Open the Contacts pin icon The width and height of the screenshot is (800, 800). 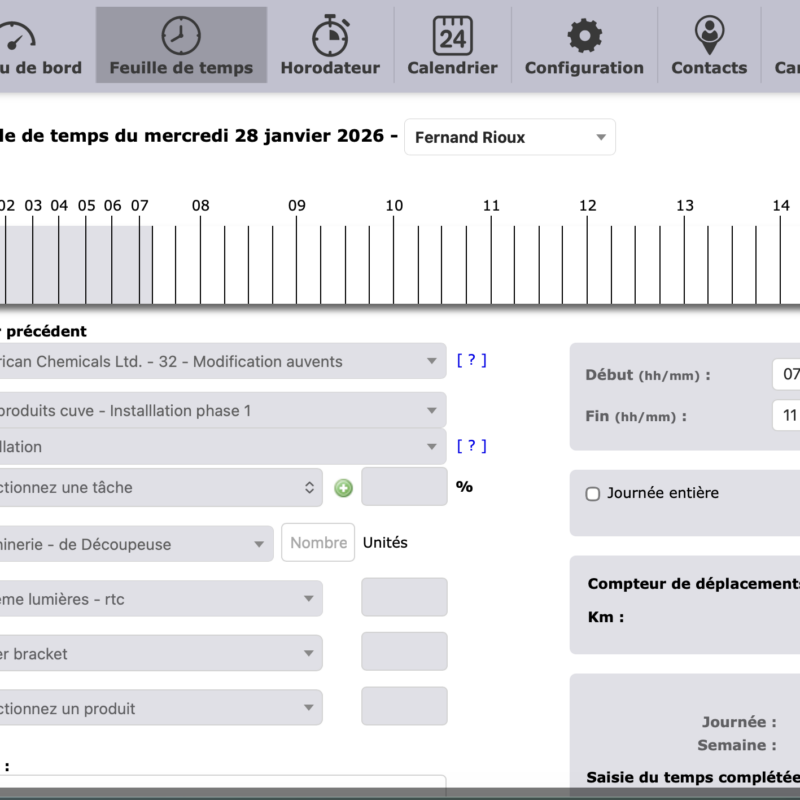click(709, 36)
